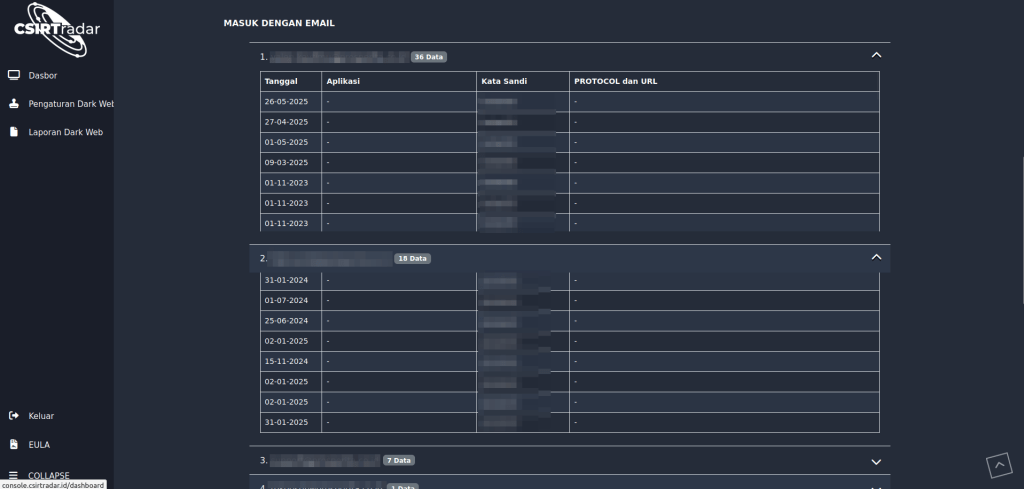Select date 01-07-2024 cell
Viewport: 1024px width, 489px height.
291,300
